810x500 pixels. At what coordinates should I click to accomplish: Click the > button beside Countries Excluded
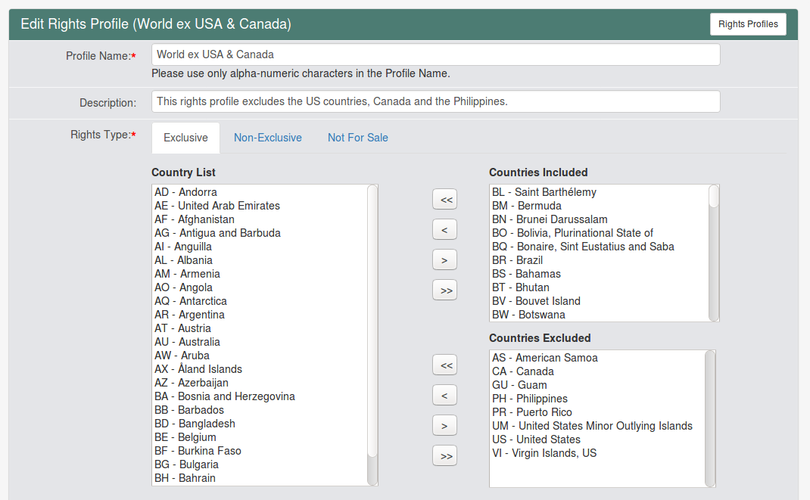445,426
